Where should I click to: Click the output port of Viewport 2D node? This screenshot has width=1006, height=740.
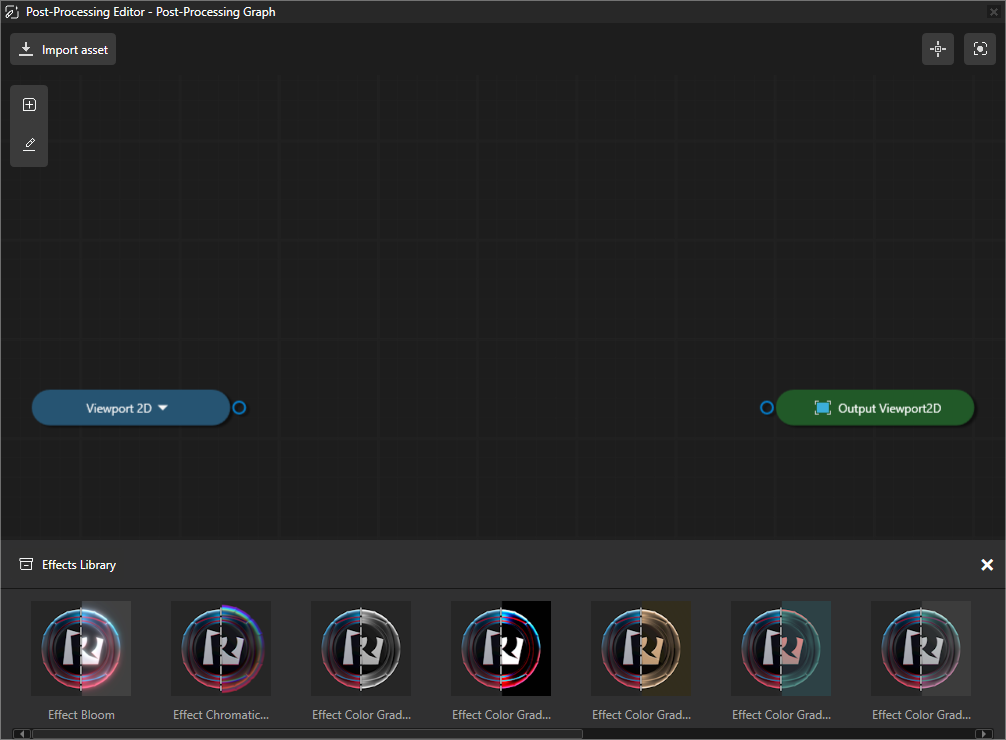239,407
